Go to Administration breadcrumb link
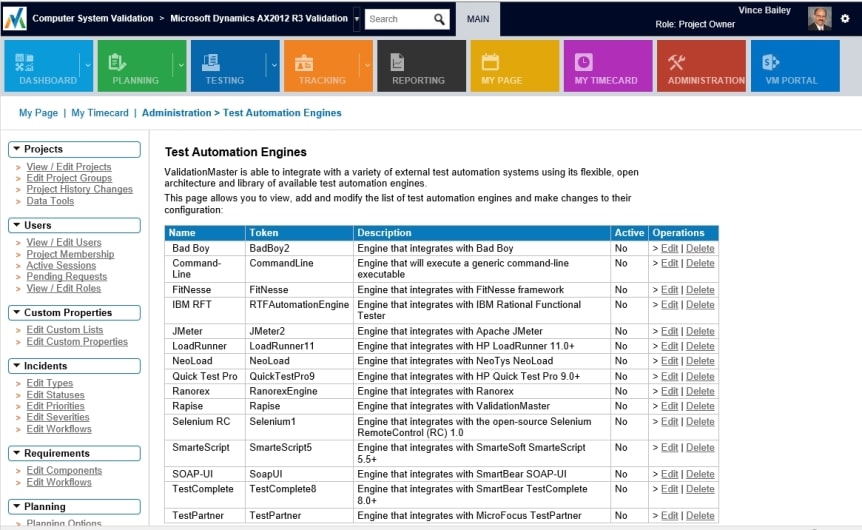This screenshot has width=862, height=530. pyautogui.click(x=176, y=113)
